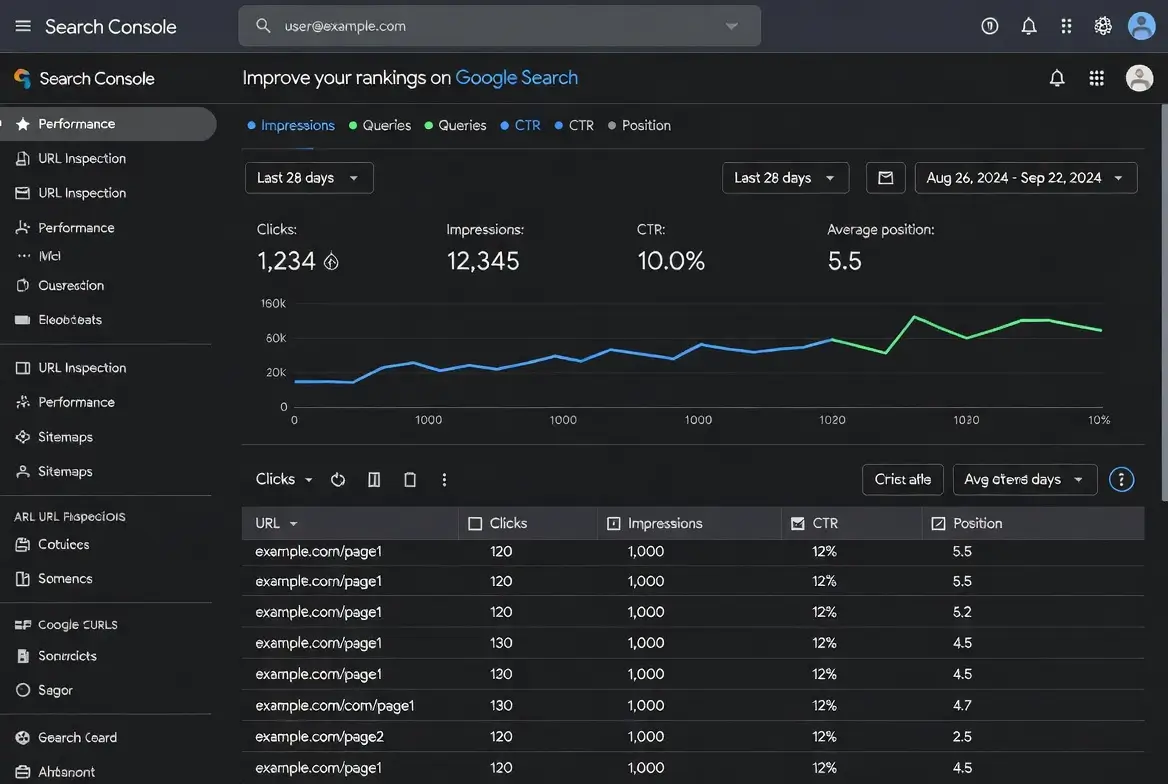Open the left Last 28 days dropdown

pos(309,178)
